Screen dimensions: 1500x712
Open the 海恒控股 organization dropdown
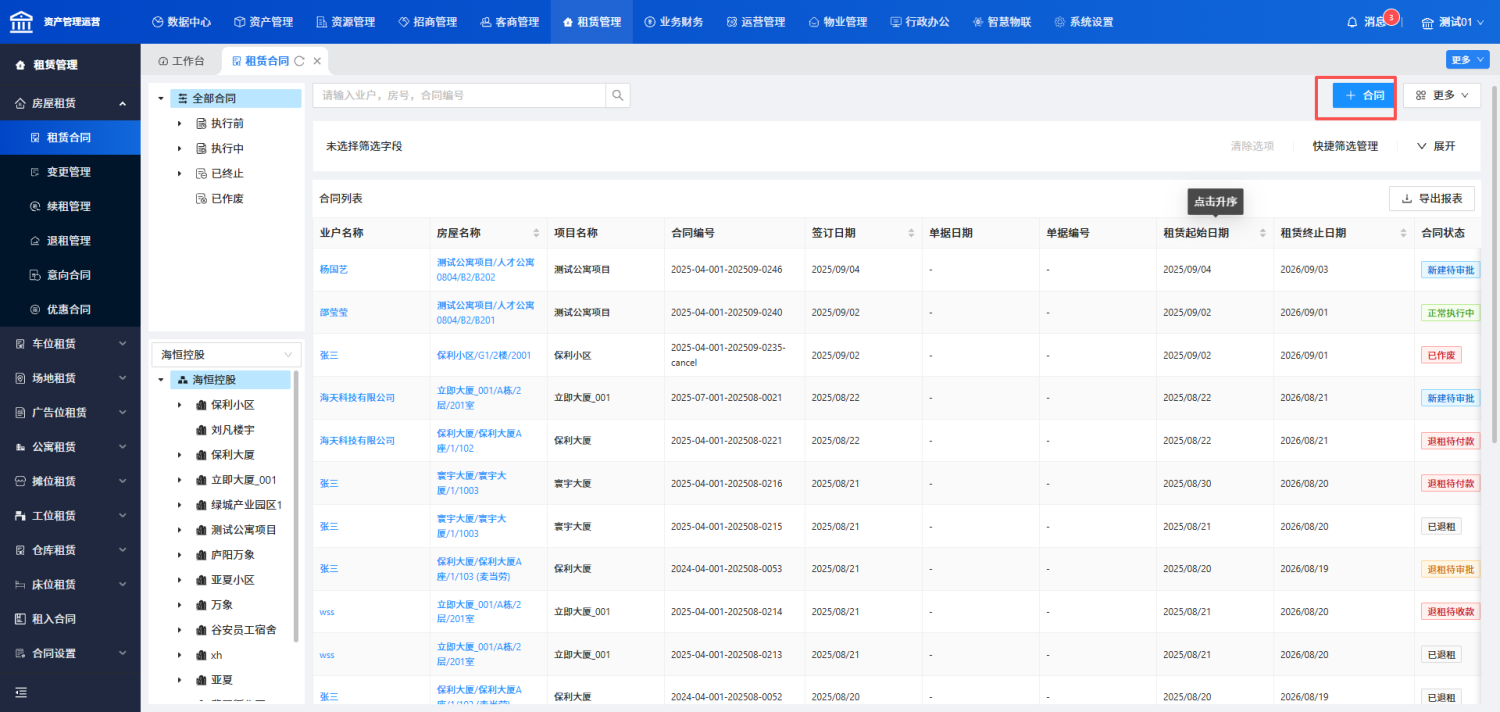tap(226, 354)
